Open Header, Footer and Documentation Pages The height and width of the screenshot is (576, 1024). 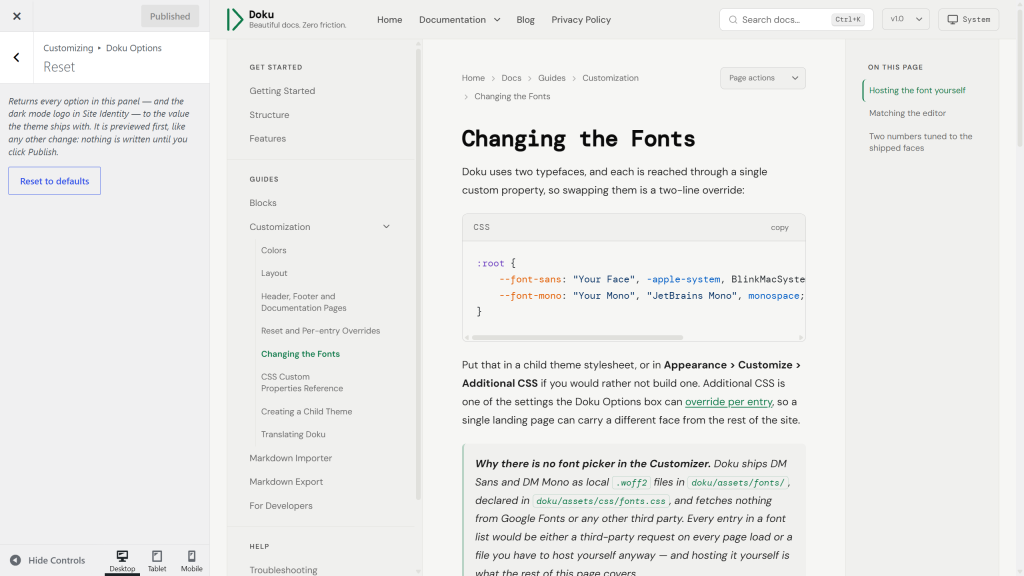click(x=304, y=302)
